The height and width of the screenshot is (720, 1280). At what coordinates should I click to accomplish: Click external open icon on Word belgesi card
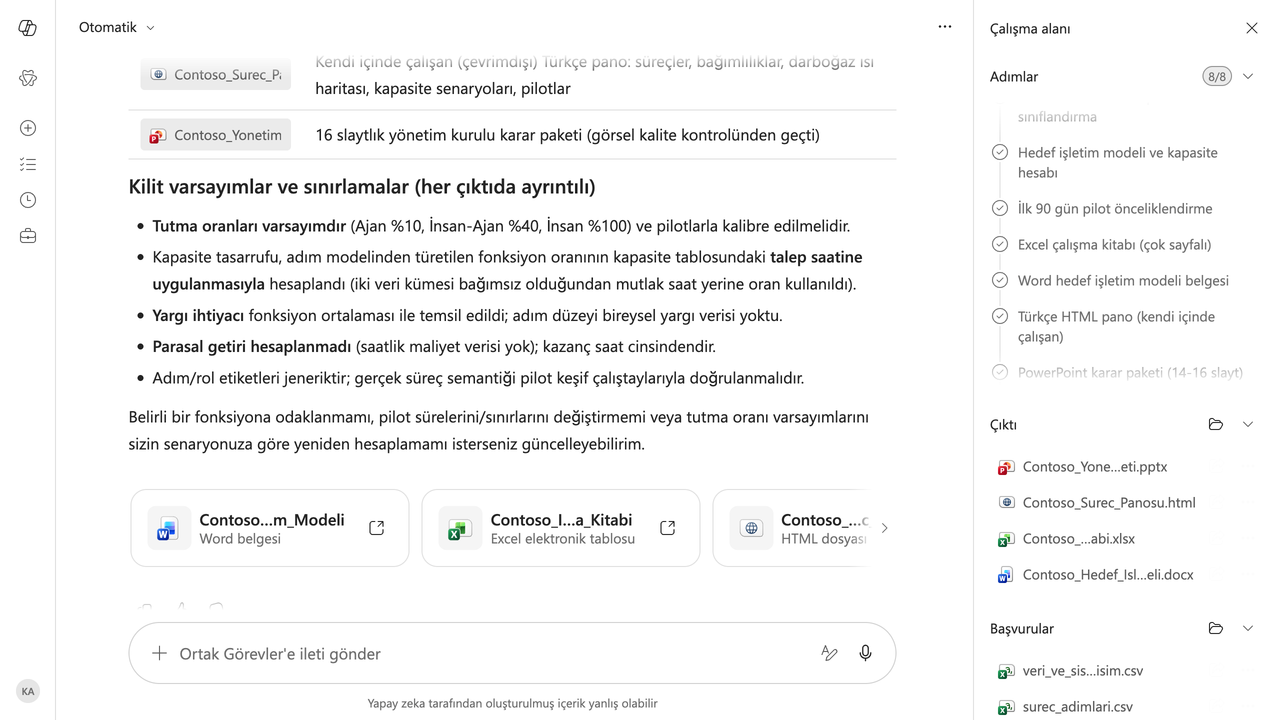pos(377,528)
